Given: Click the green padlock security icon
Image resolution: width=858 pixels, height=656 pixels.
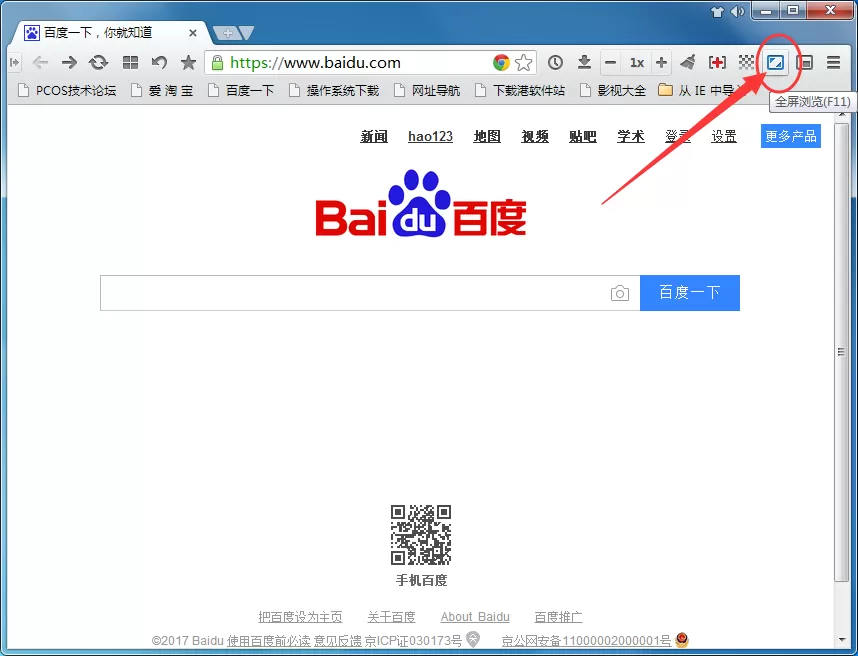Looking at the screenshot, I should (217, 62).
